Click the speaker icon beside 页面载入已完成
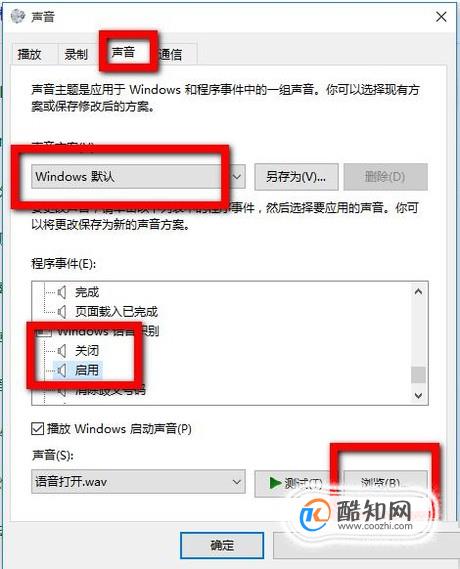 click(62, 312)
